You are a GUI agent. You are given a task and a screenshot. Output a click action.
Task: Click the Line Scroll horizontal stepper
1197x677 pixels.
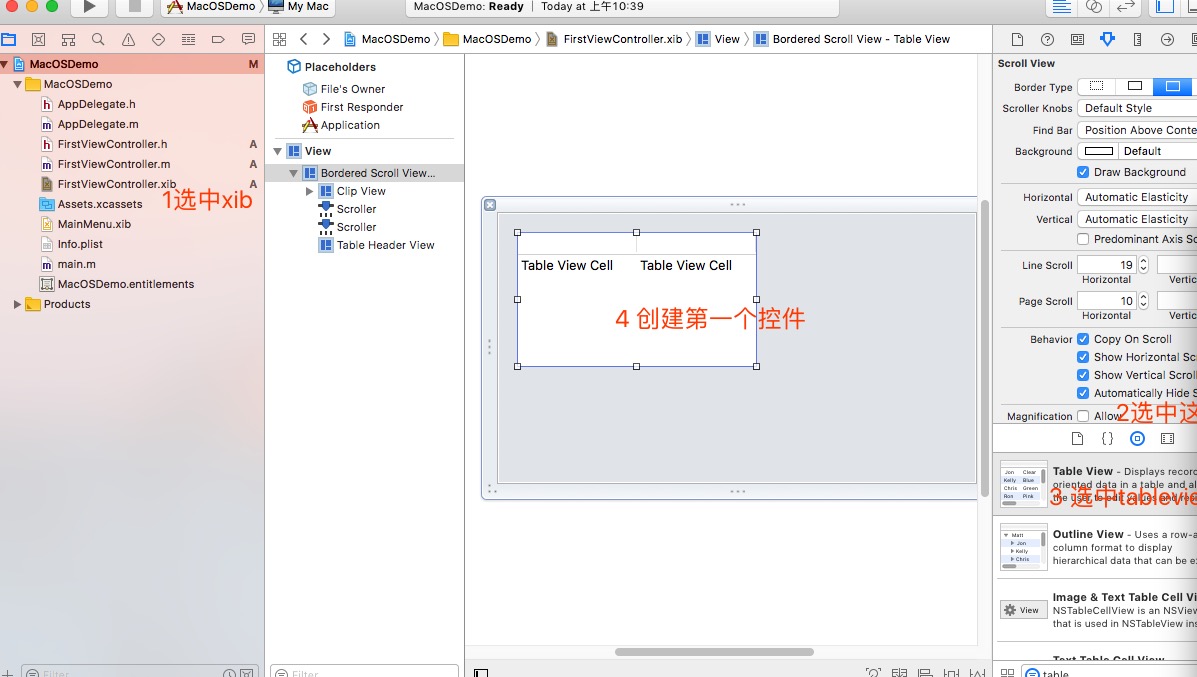(x=1143, y=265)
